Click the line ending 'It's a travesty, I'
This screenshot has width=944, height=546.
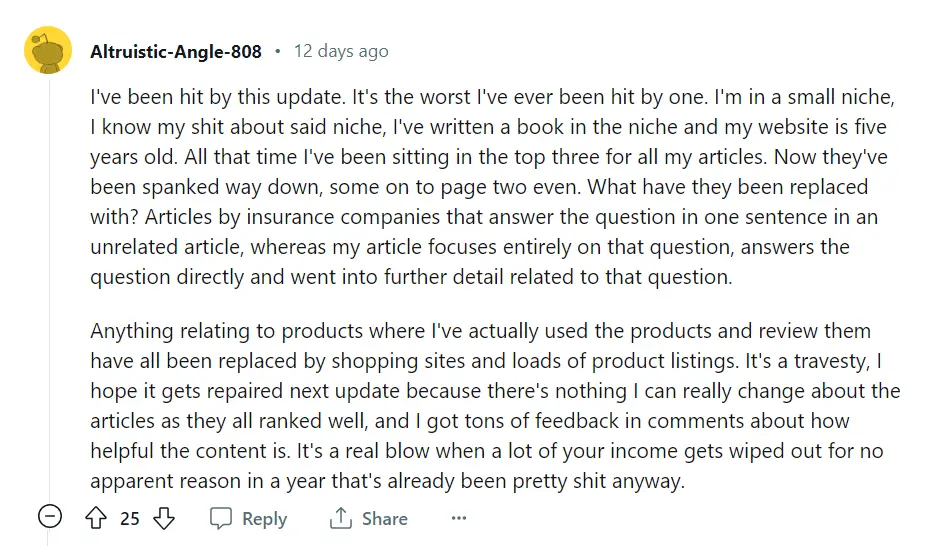point(486,361)
